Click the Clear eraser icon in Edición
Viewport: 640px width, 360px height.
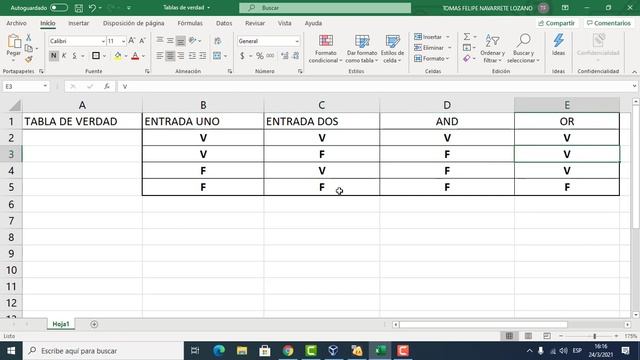467,59
